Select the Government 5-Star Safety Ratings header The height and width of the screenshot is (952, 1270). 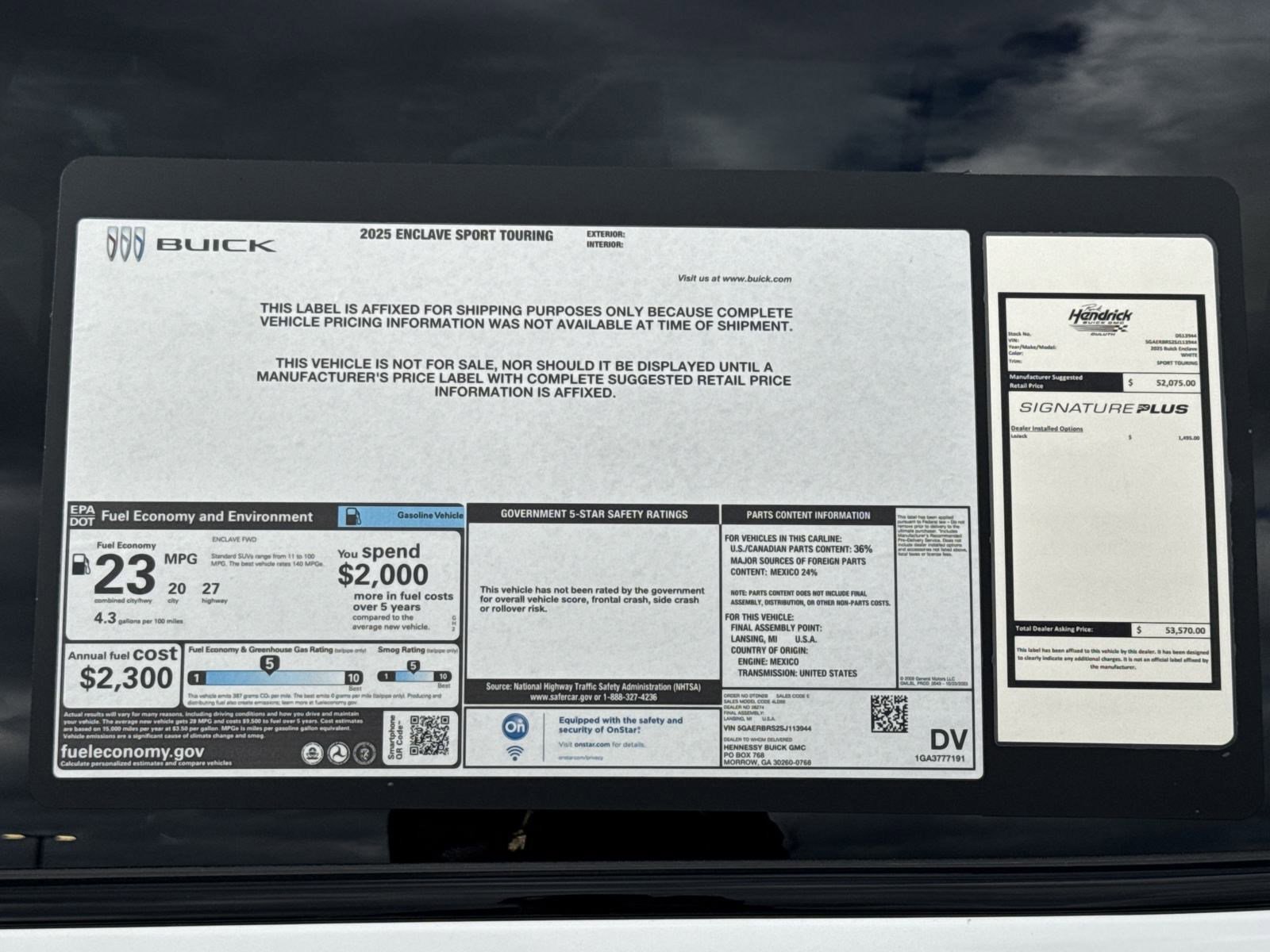click(594, 514)
